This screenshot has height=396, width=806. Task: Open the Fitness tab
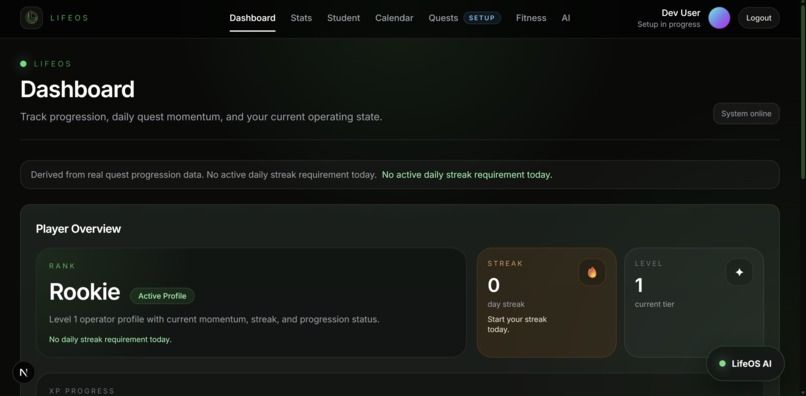click(531, 18)
